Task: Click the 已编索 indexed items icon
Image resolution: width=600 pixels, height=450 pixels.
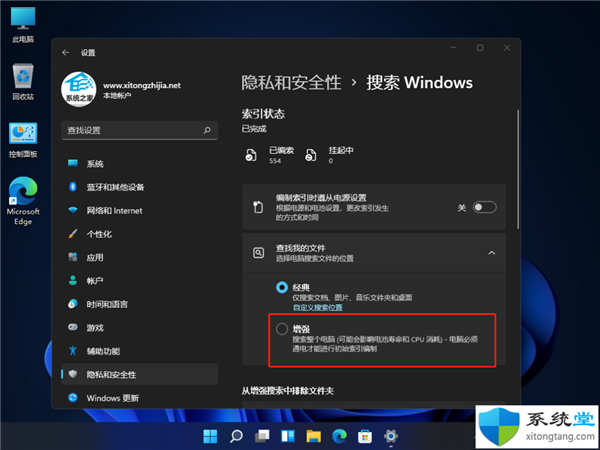Action: [x=251, y=155]
